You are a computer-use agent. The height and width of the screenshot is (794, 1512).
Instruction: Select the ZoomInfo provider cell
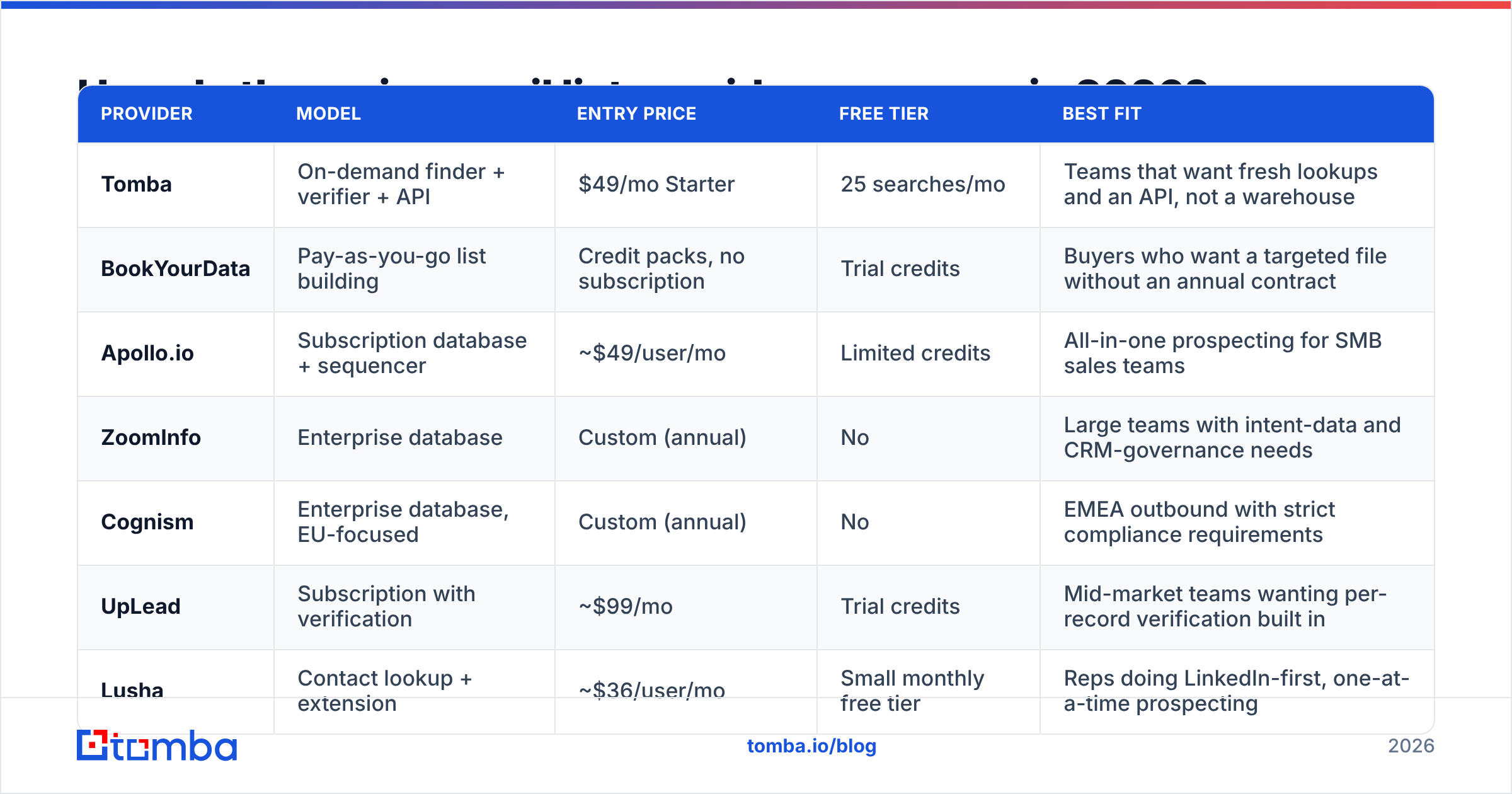coord(176,438)
